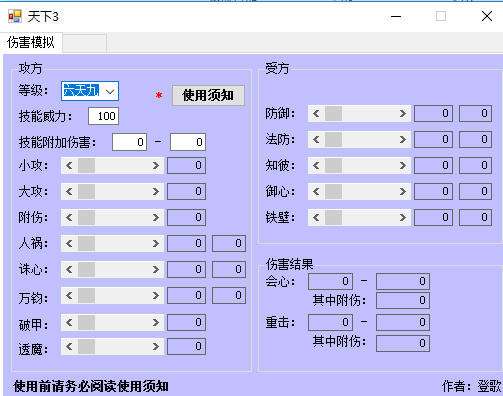Click the 小攻 slider thumb
Viewport: 503px width, 396px height.
[x=86, y=166]
